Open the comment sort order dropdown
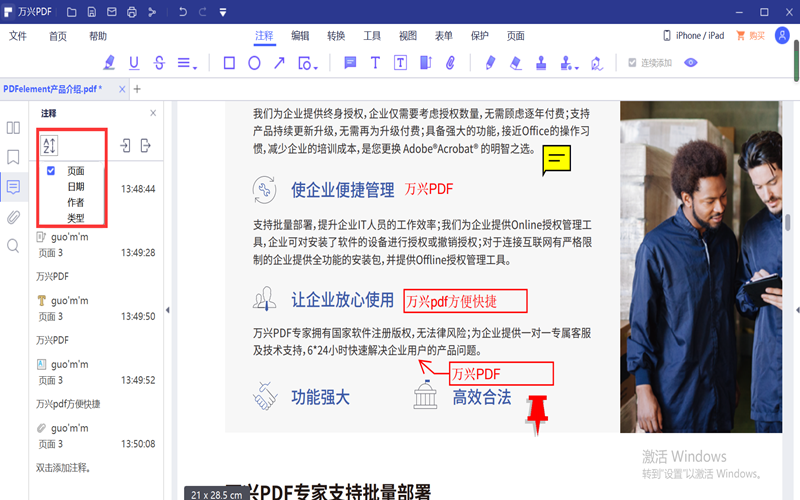This screenshot has width=800, height=500. click(49, 147)
